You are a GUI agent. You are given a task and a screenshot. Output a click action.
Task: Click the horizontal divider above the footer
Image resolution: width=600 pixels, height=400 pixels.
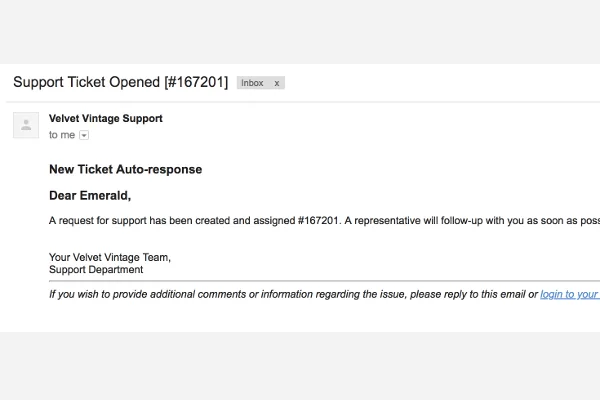tap(324, 281)
